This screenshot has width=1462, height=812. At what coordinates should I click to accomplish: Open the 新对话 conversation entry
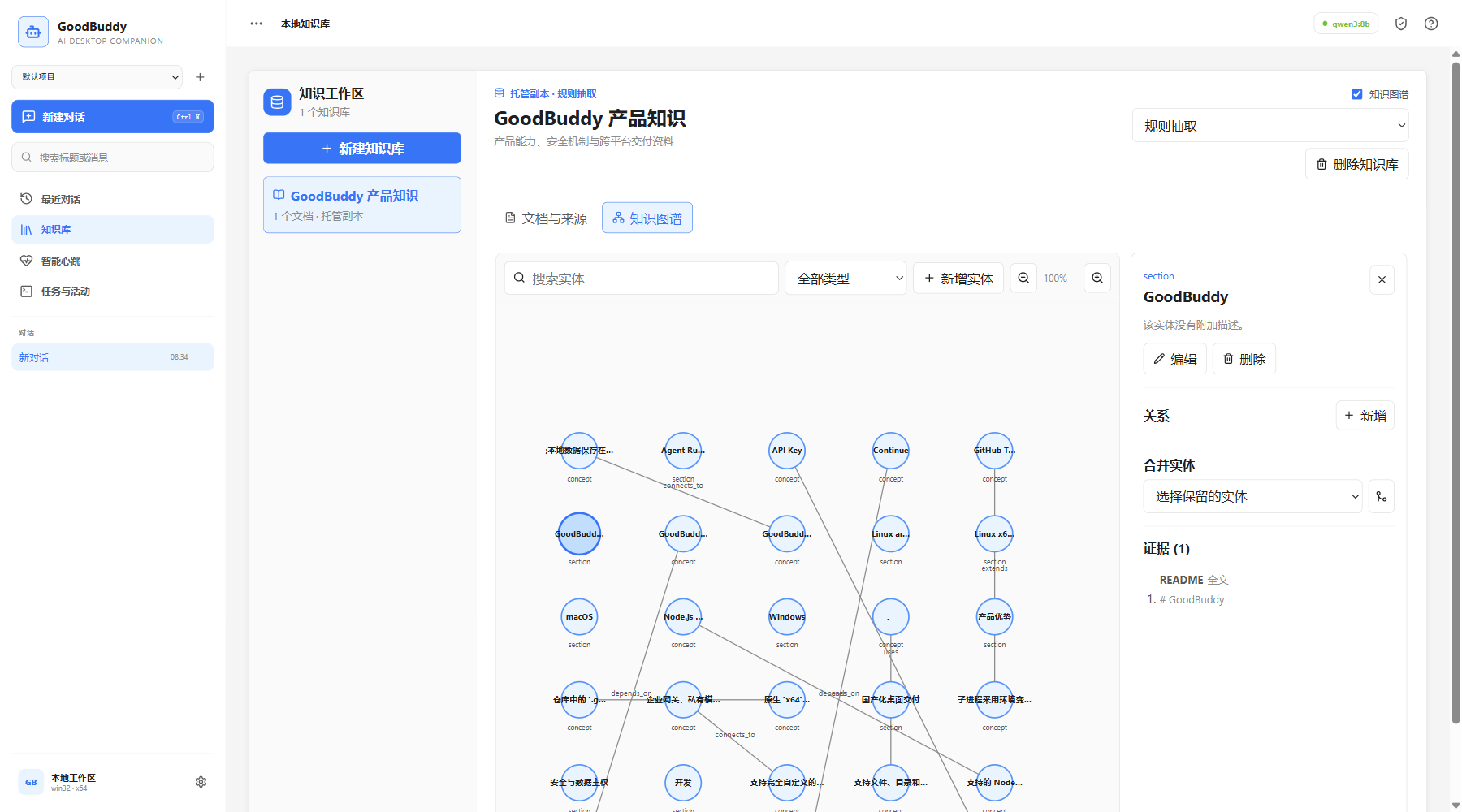pos(113,357)
